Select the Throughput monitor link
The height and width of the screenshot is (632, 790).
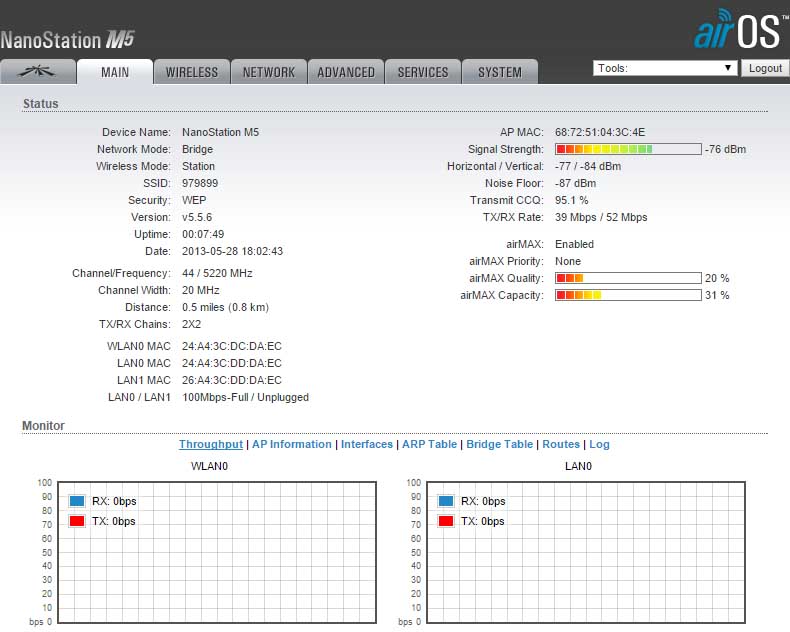[211, 444]
